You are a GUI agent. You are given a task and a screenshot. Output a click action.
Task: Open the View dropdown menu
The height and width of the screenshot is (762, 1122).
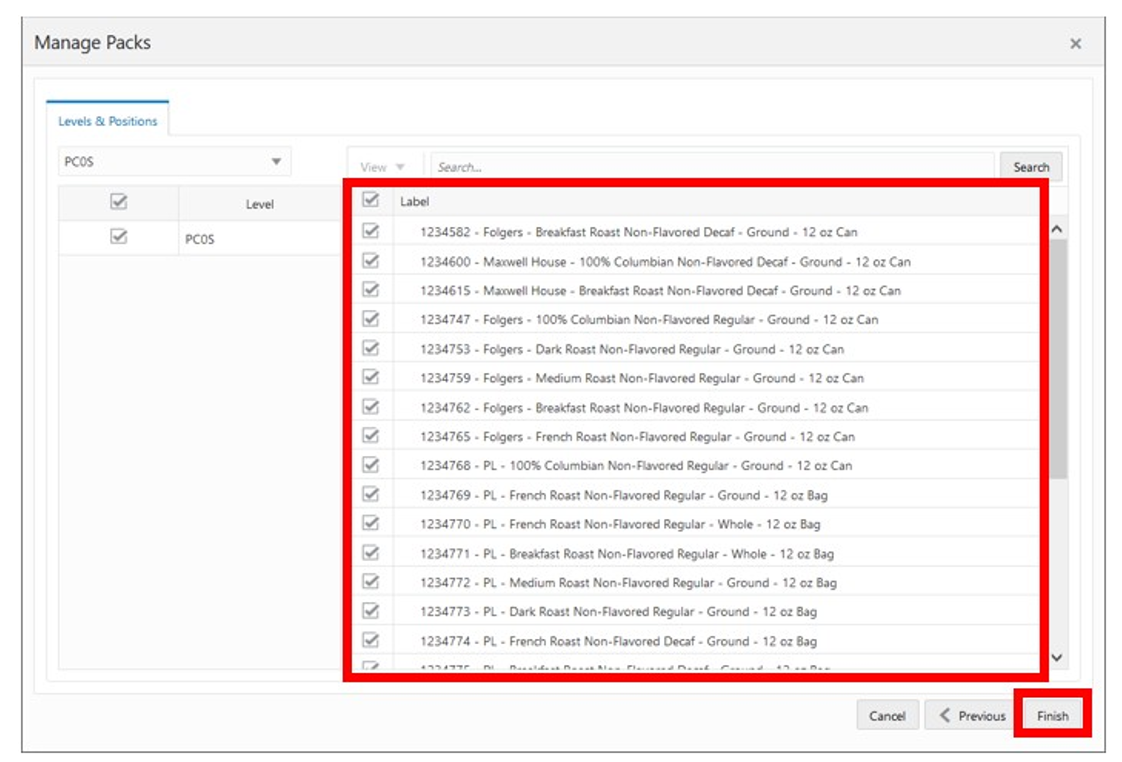pyautogui.click(x=382, y=167)
